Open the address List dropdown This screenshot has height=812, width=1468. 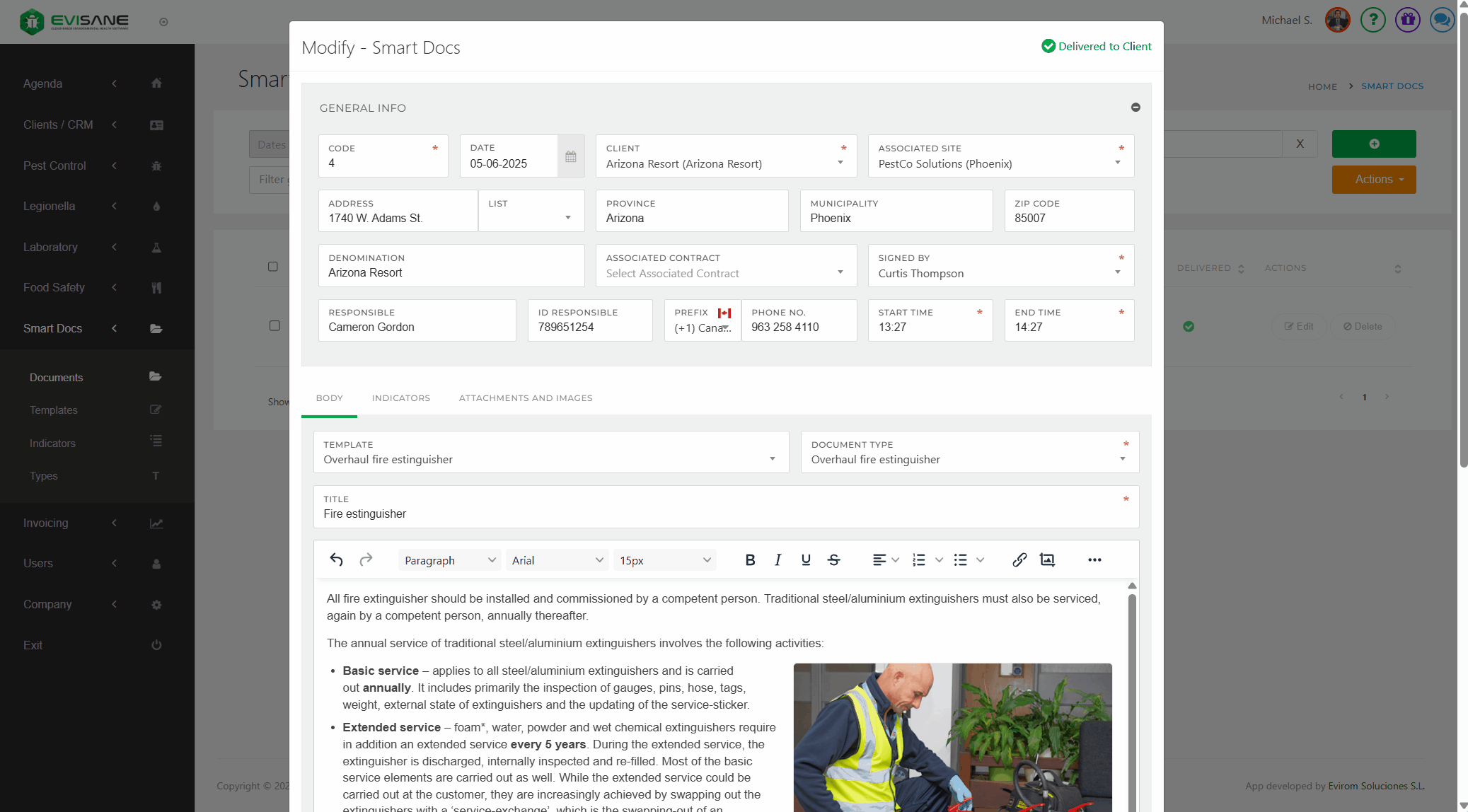click(x=531, y=211)
